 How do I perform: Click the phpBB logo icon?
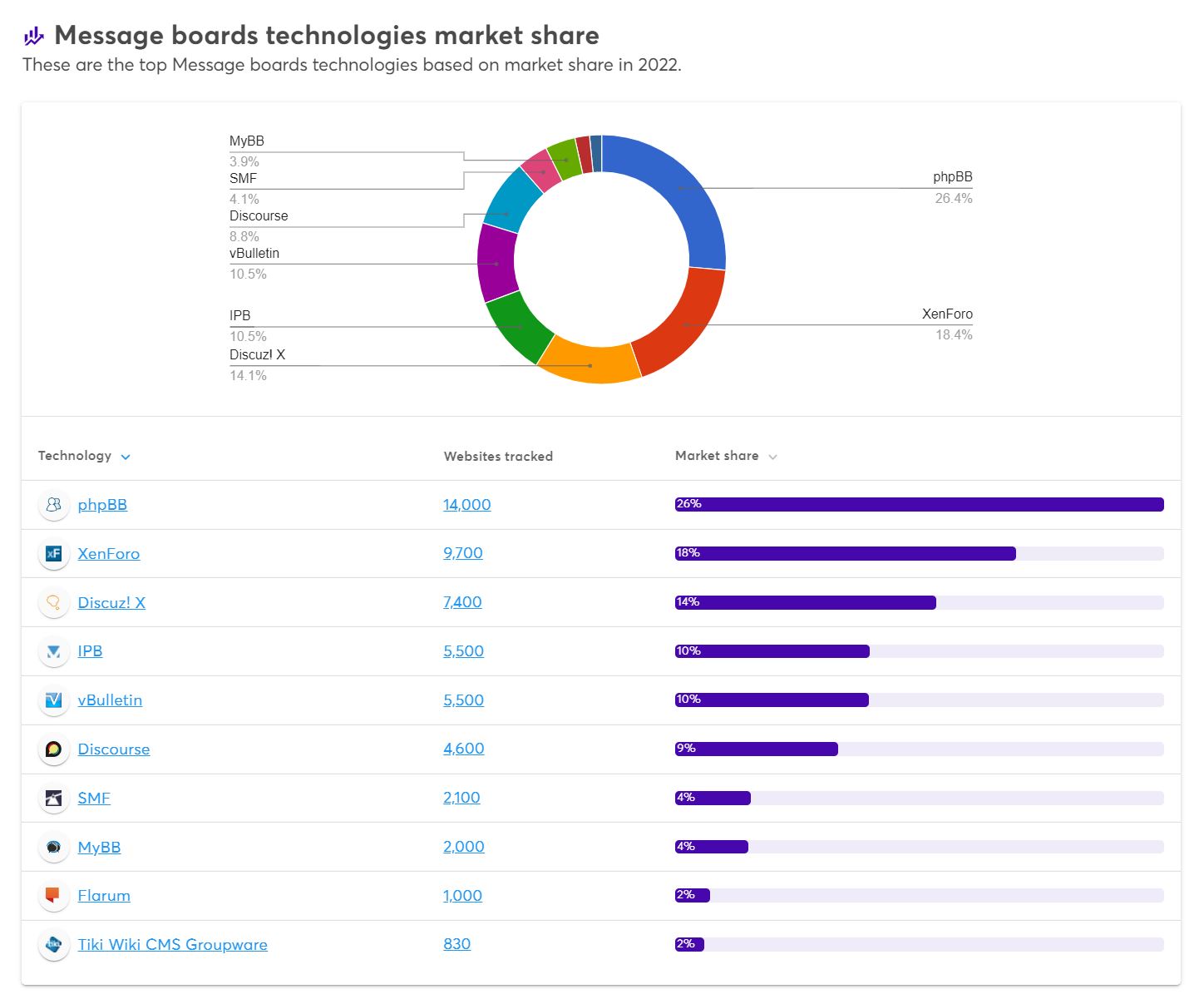[x=54, y=505]
